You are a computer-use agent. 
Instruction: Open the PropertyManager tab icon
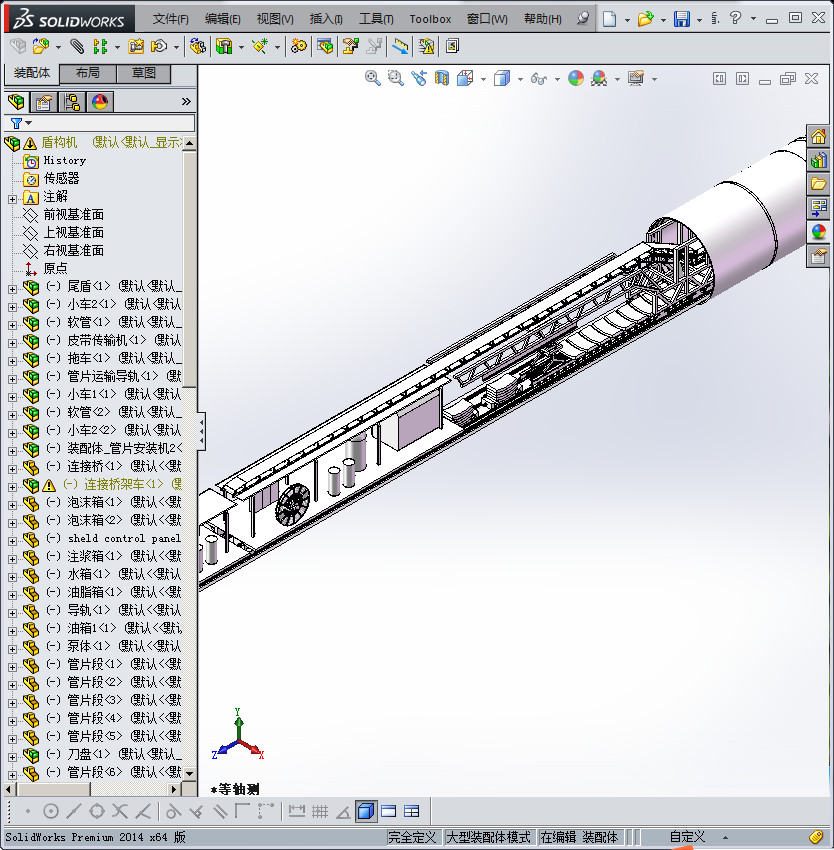44,102
